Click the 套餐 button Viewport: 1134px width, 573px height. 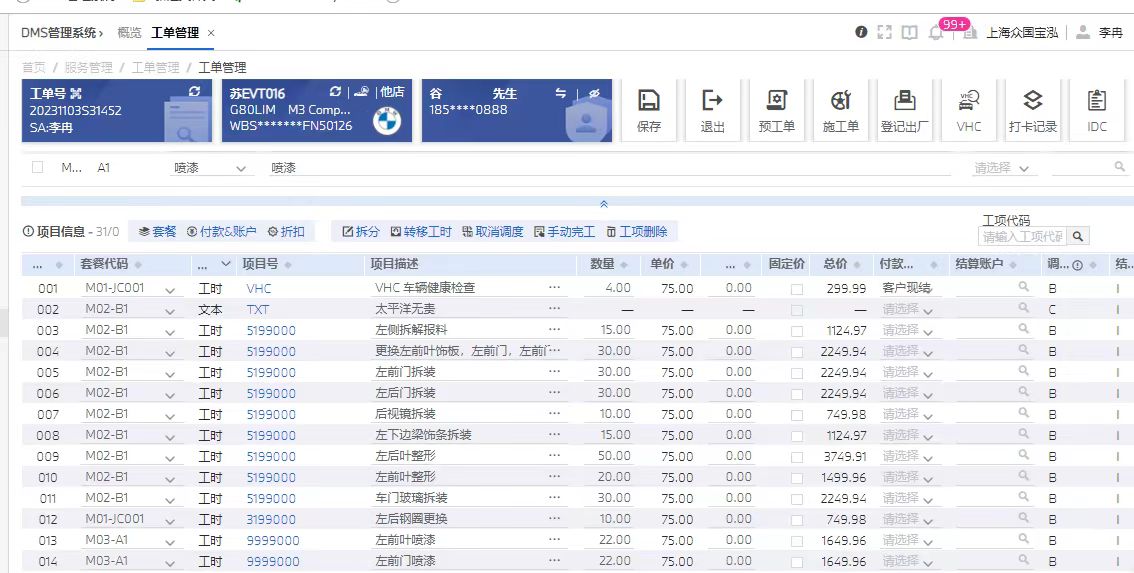pos(158,232)
